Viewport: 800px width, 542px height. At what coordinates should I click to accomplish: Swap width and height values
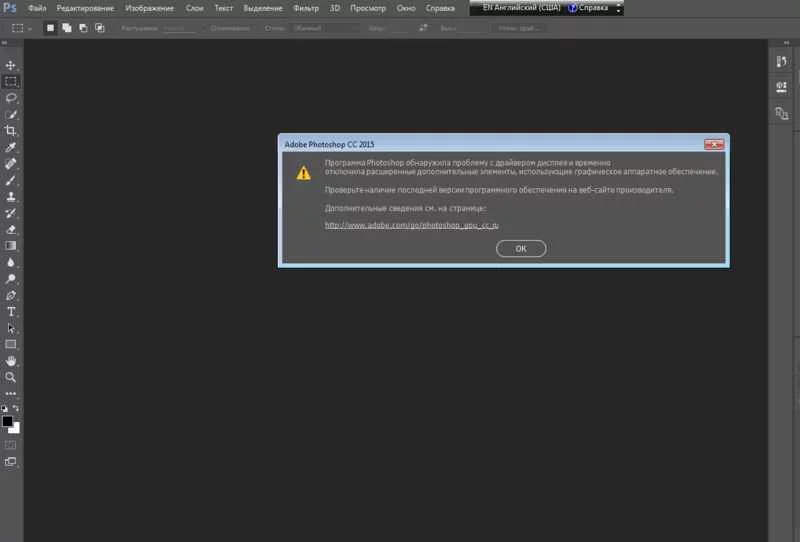tap(423, 28)
